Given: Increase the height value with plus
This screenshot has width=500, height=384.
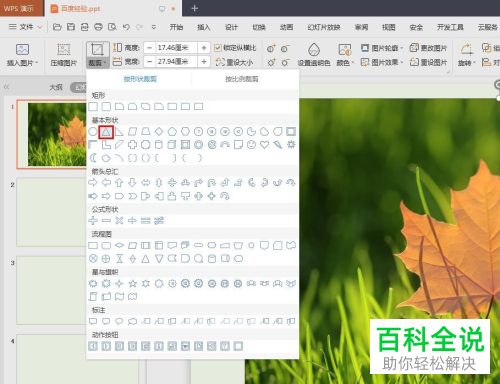Looking at the screenshot, I should coord(204,48).
